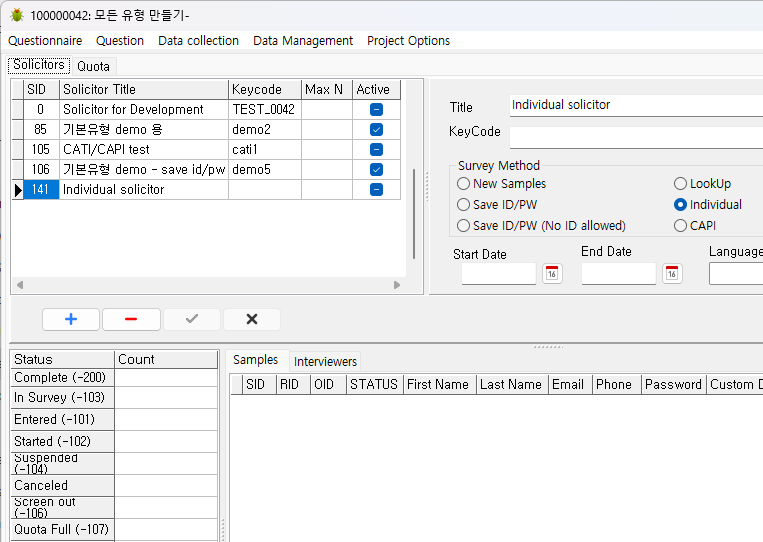Click the Entered (-101) status row

[x=114, y=419]
